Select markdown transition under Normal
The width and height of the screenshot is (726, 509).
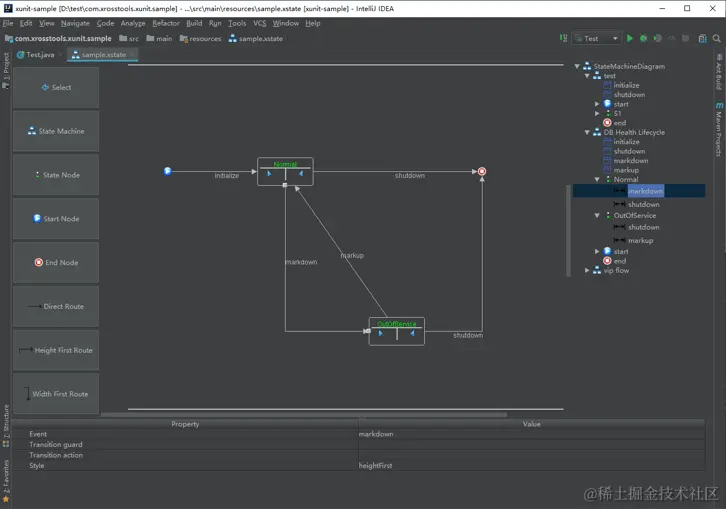click(x=645, y=191)
